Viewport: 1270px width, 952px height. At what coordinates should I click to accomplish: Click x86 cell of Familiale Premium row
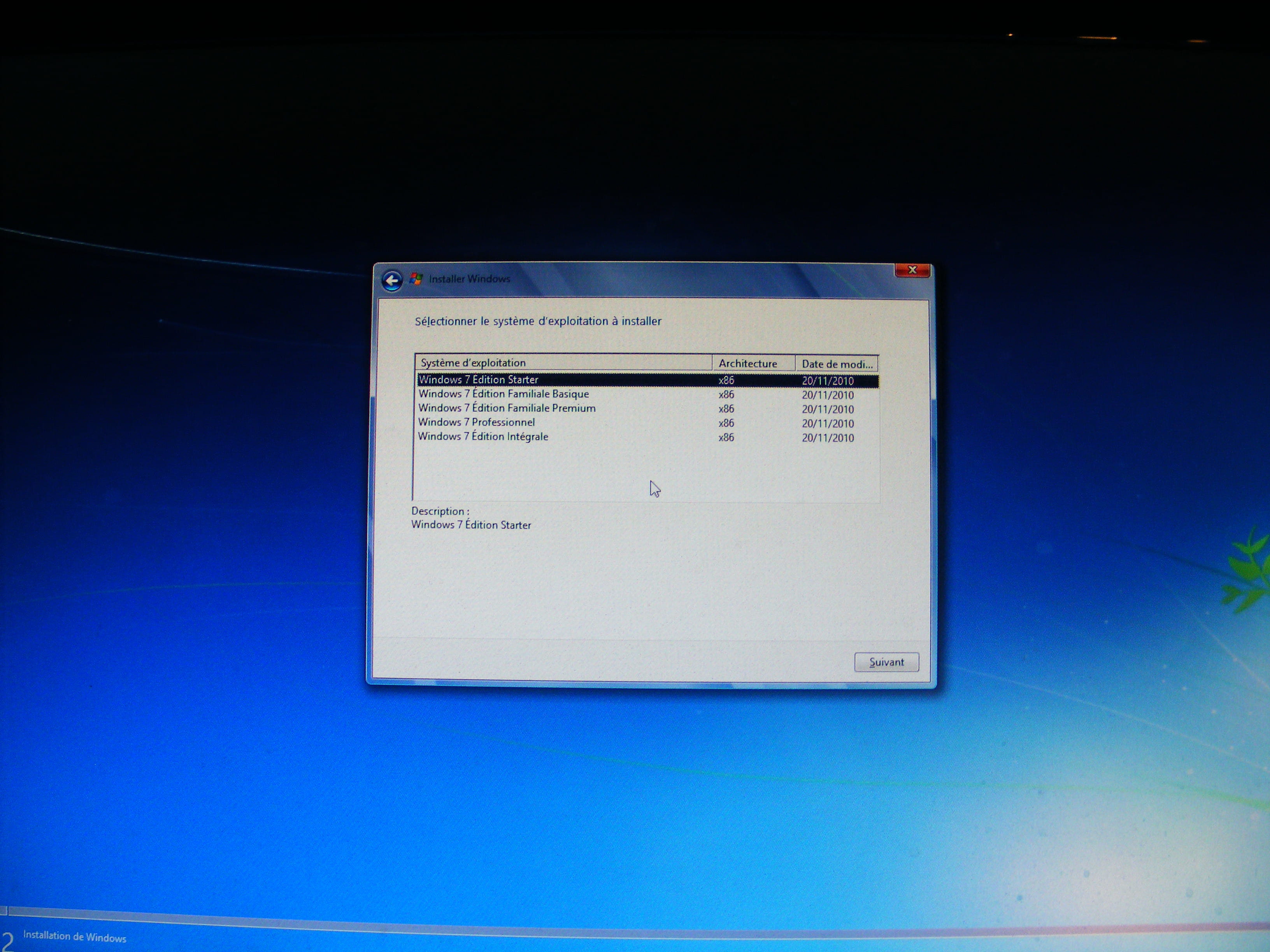[726, 409]
